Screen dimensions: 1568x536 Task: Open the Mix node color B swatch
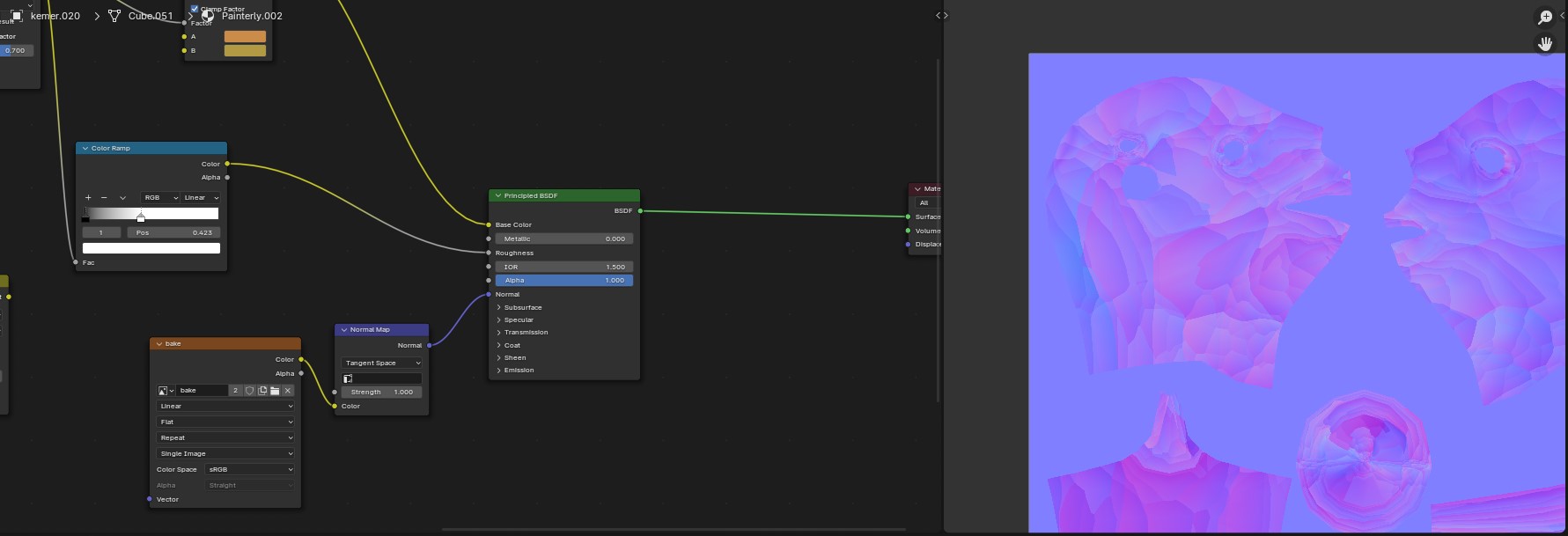245,50
